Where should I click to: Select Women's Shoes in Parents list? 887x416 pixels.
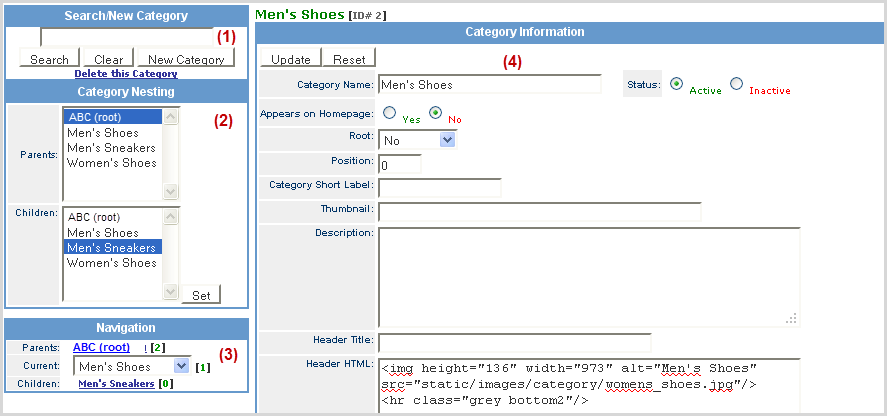coord(111,163)
